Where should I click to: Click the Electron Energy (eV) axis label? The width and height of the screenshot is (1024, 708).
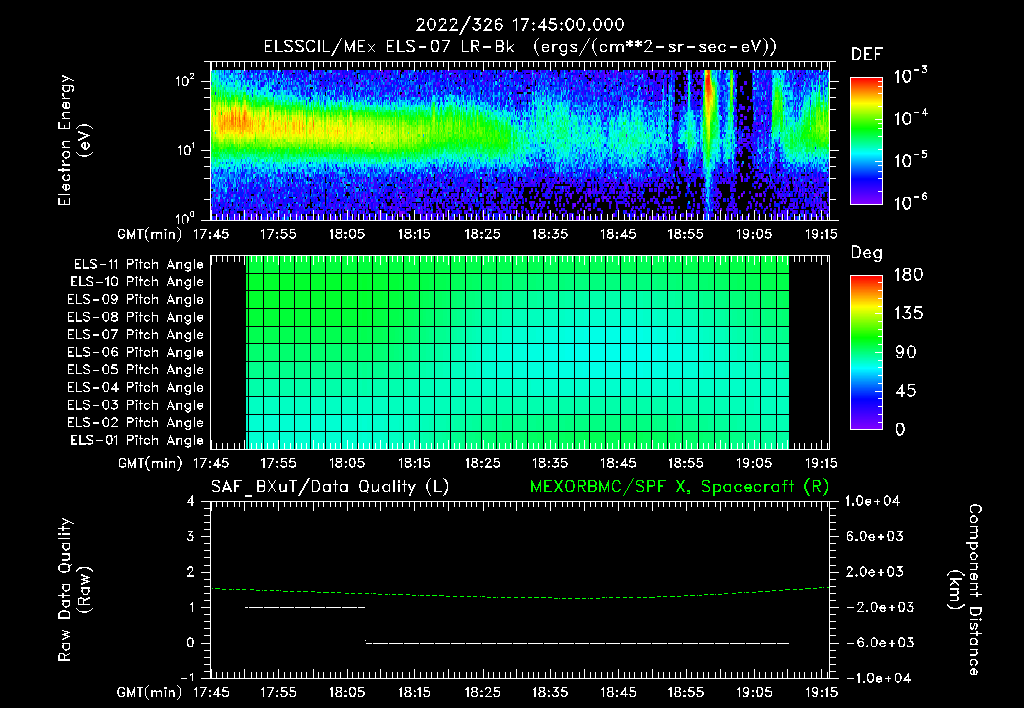click(x=73, y=140)
